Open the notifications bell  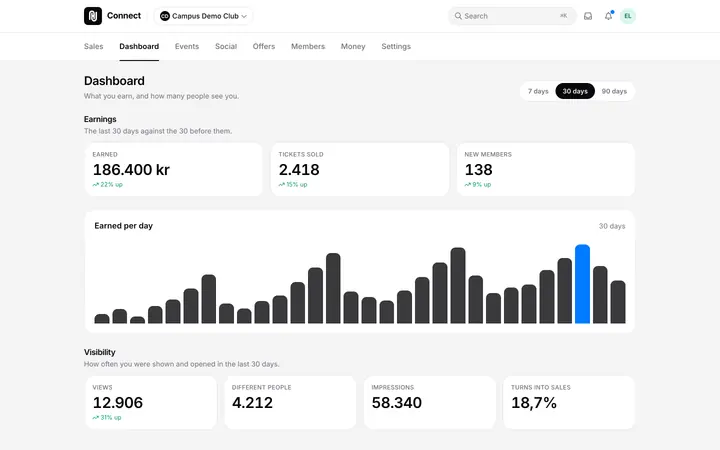tap(608, 16)
